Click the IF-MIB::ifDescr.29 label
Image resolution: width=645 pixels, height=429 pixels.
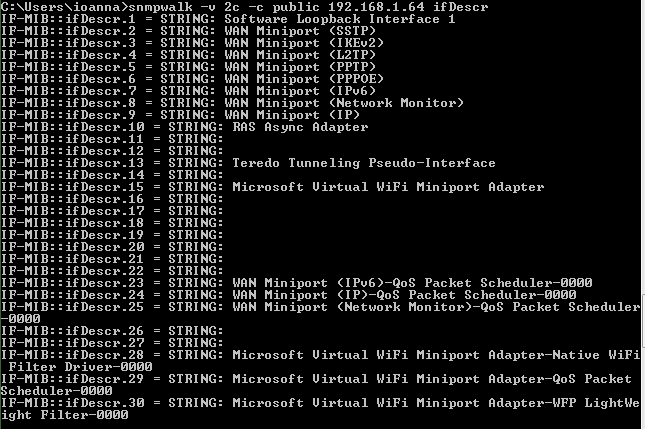point(72,378)
